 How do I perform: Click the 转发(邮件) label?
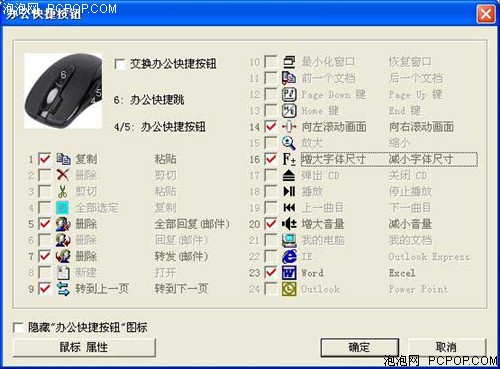pyautogui.click(x=181, y=256)
